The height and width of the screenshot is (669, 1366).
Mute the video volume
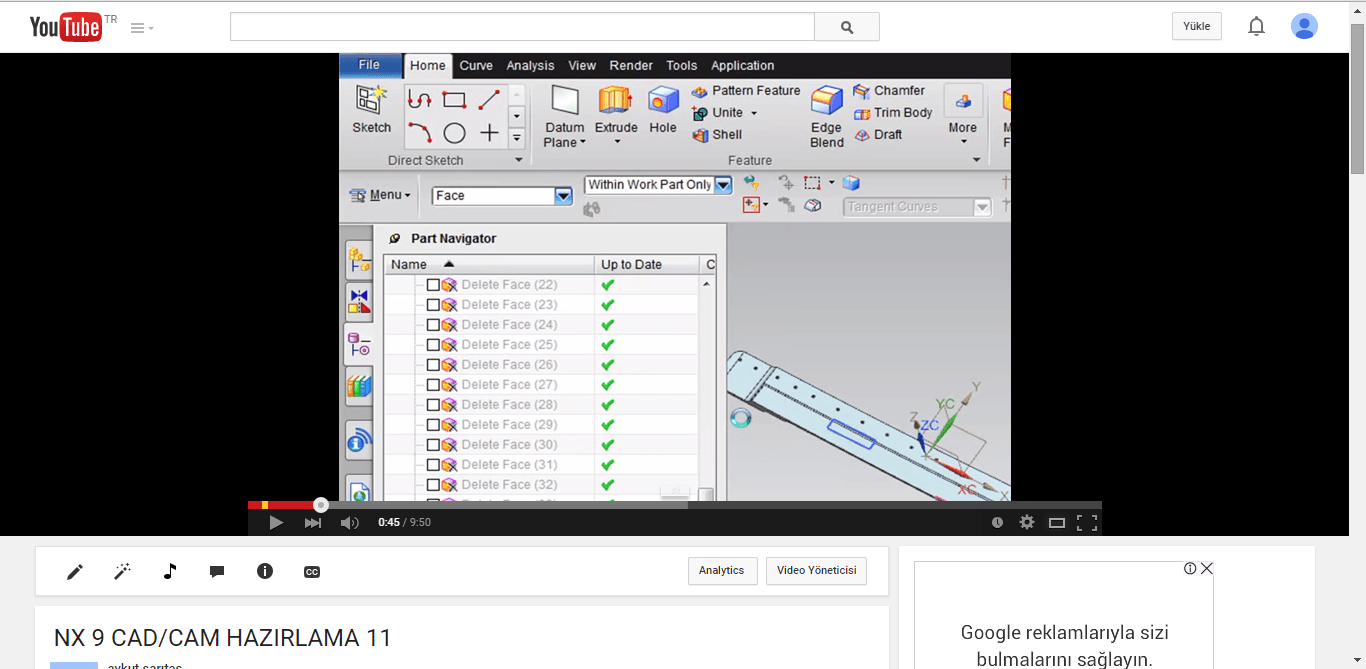[x=349, y=522]
